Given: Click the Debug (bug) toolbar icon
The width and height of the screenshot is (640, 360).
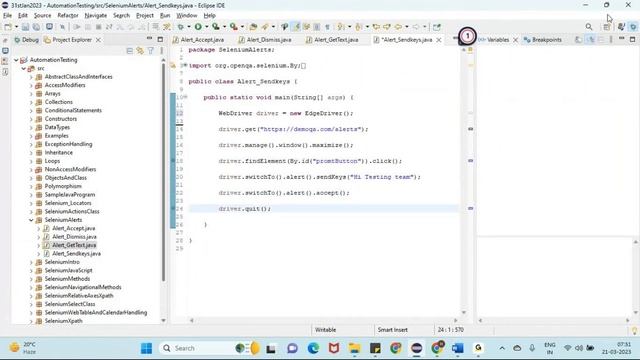Looking at the screenshot, I should click(x=180, y=27).
